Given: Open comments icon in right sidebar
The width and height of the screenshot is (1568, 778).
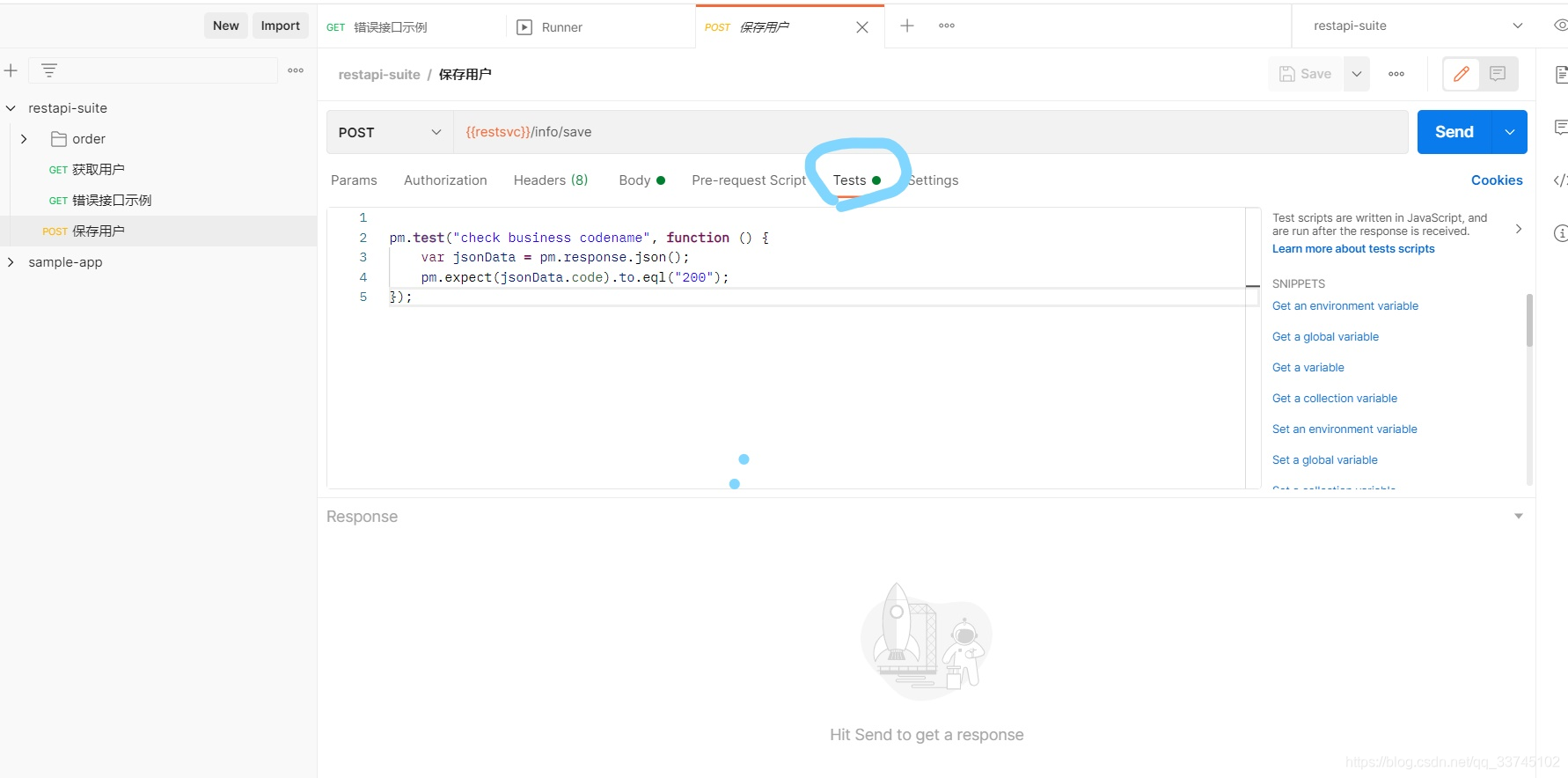Looking at the screenshot, I should (x=1560, y=128).
